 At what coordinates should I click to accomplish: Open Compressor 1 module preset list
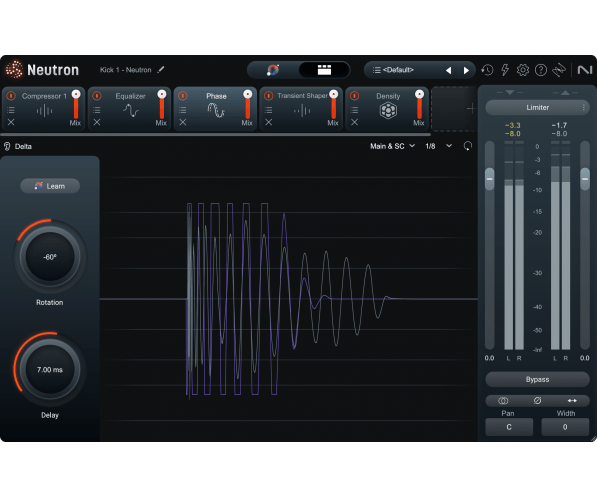click(11, 110)
